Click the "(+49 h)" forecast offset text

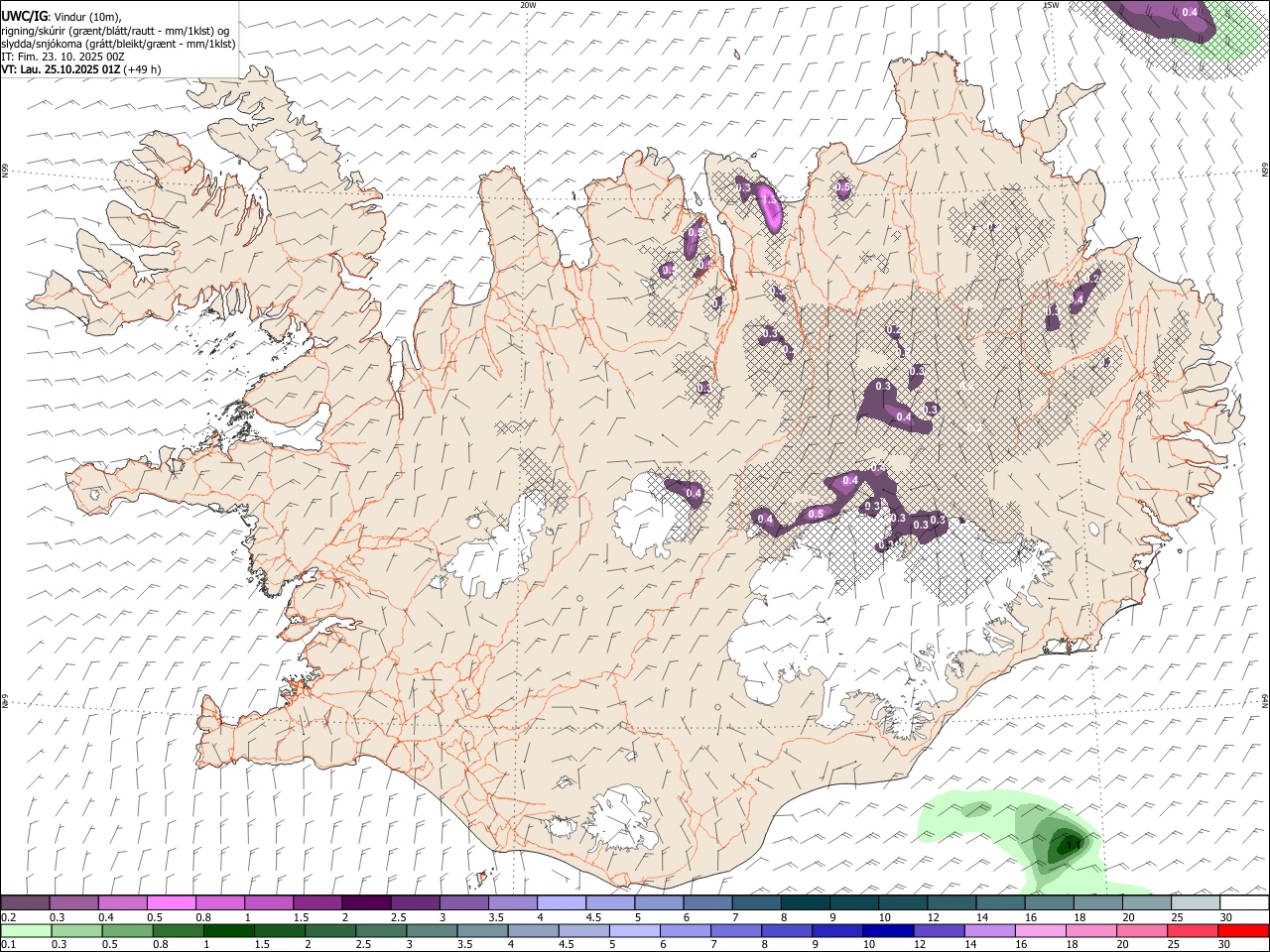click(x=143, y=69)
